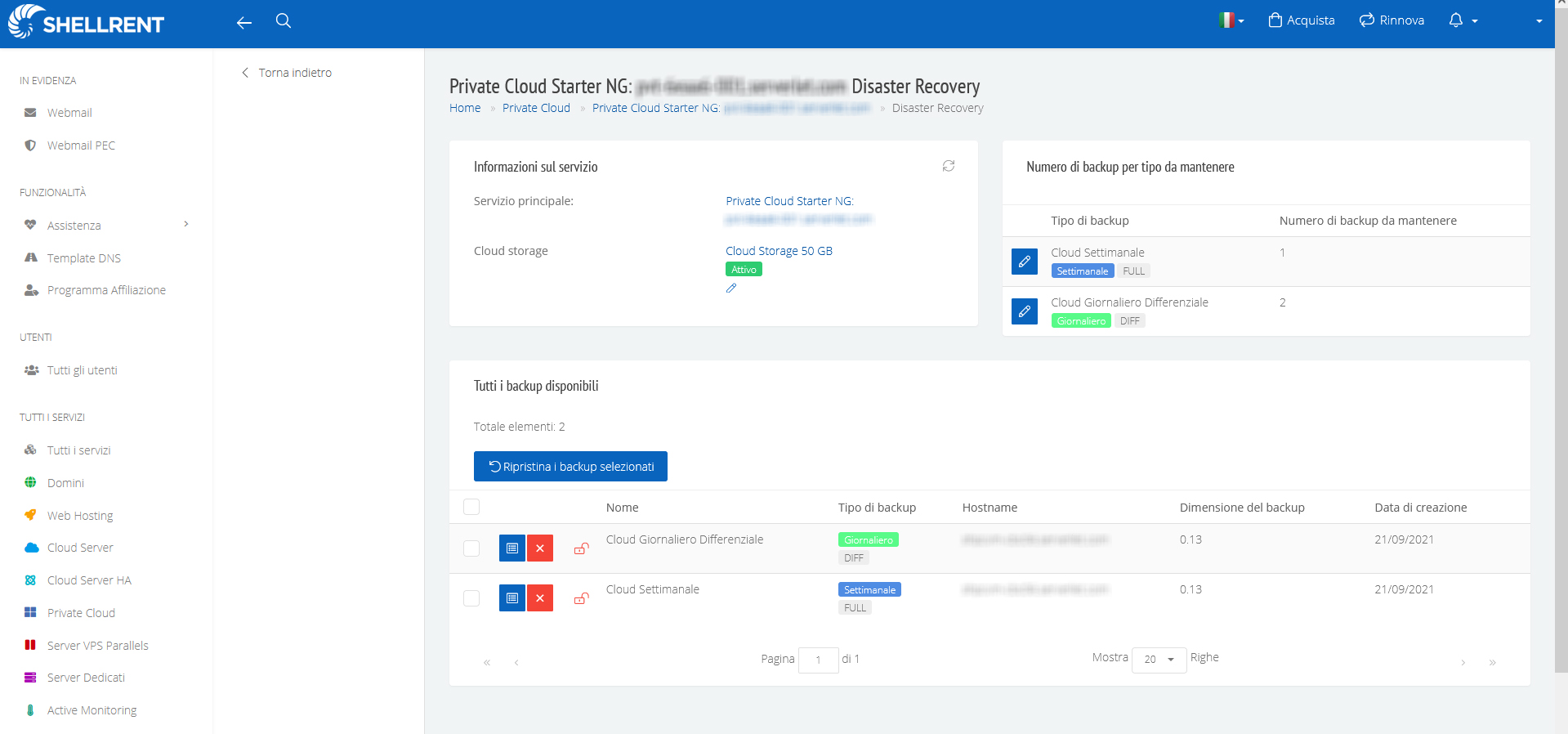Open the search magnifier icon
The image size is (1568, 734).
coord(284,21)
